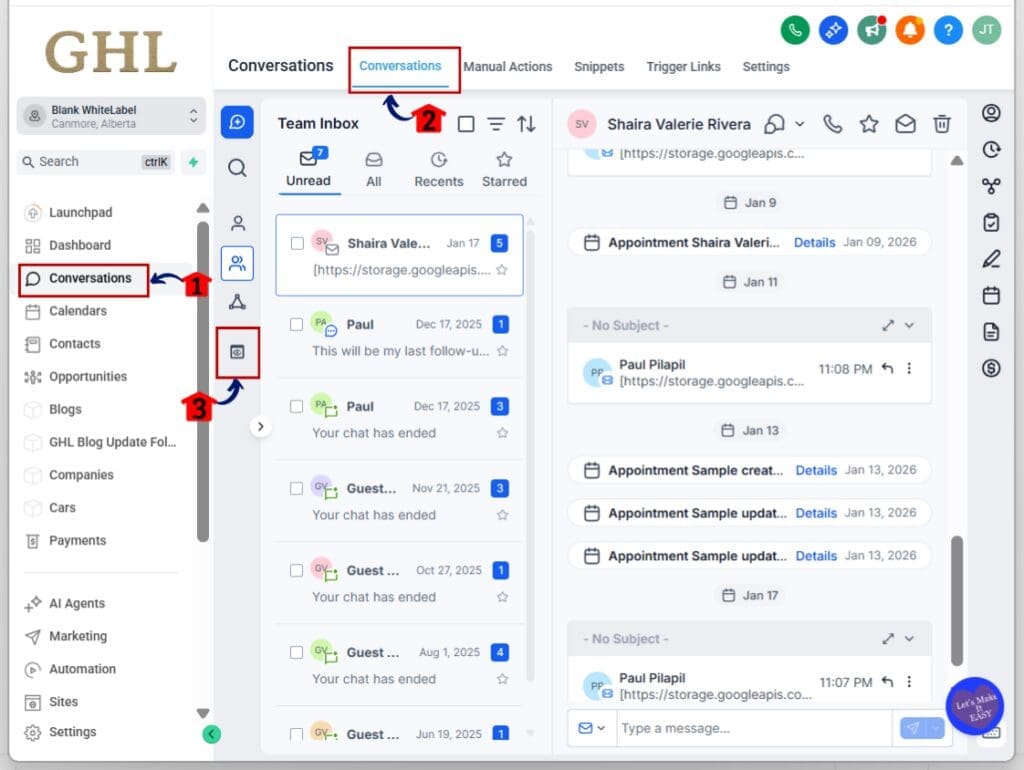Click the green phone dialer icon
Screen dimensions: 1024x770
tap(795, 30)
